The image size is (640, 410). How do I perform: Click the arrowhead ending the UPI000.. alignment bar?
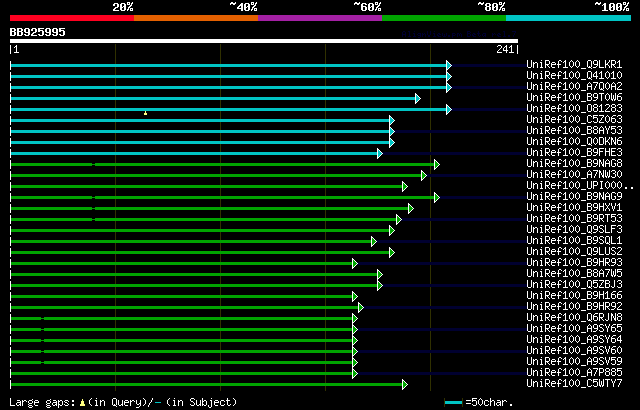tap(405, 186)
